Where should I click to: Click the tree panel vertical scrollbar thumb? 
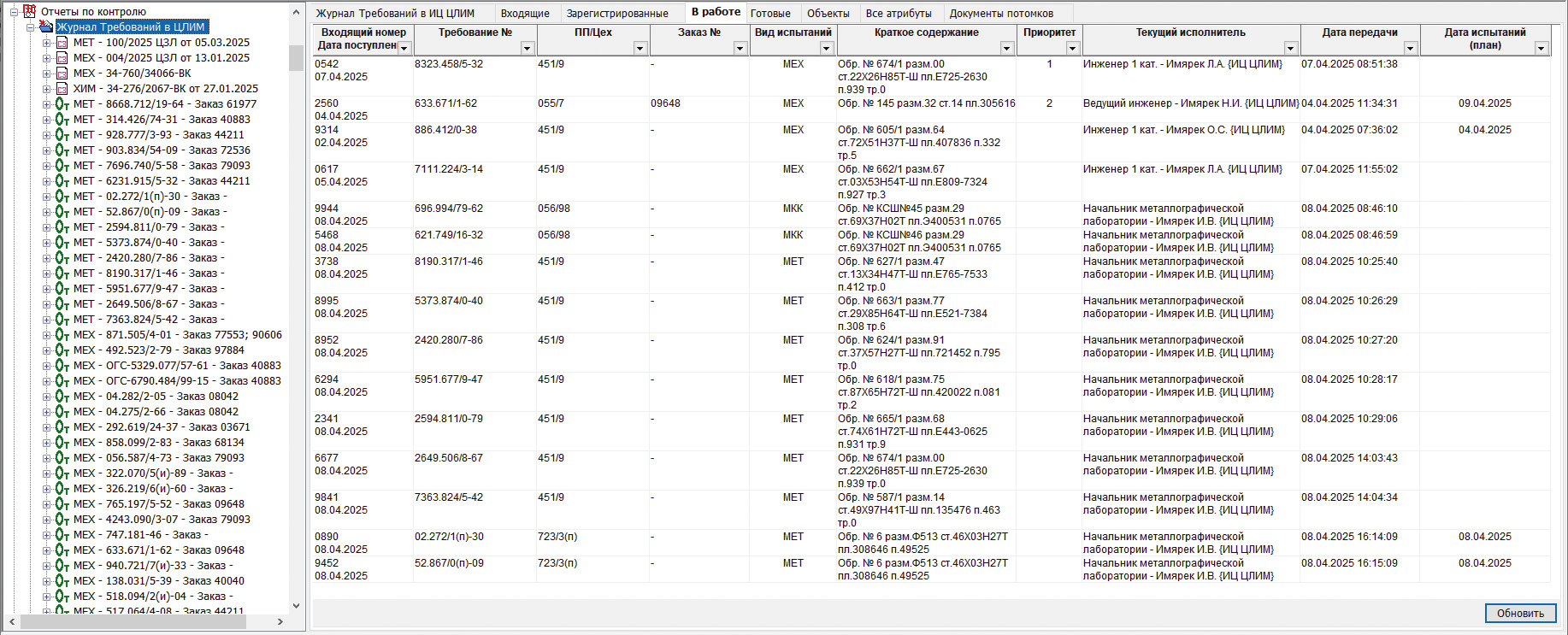296,58
